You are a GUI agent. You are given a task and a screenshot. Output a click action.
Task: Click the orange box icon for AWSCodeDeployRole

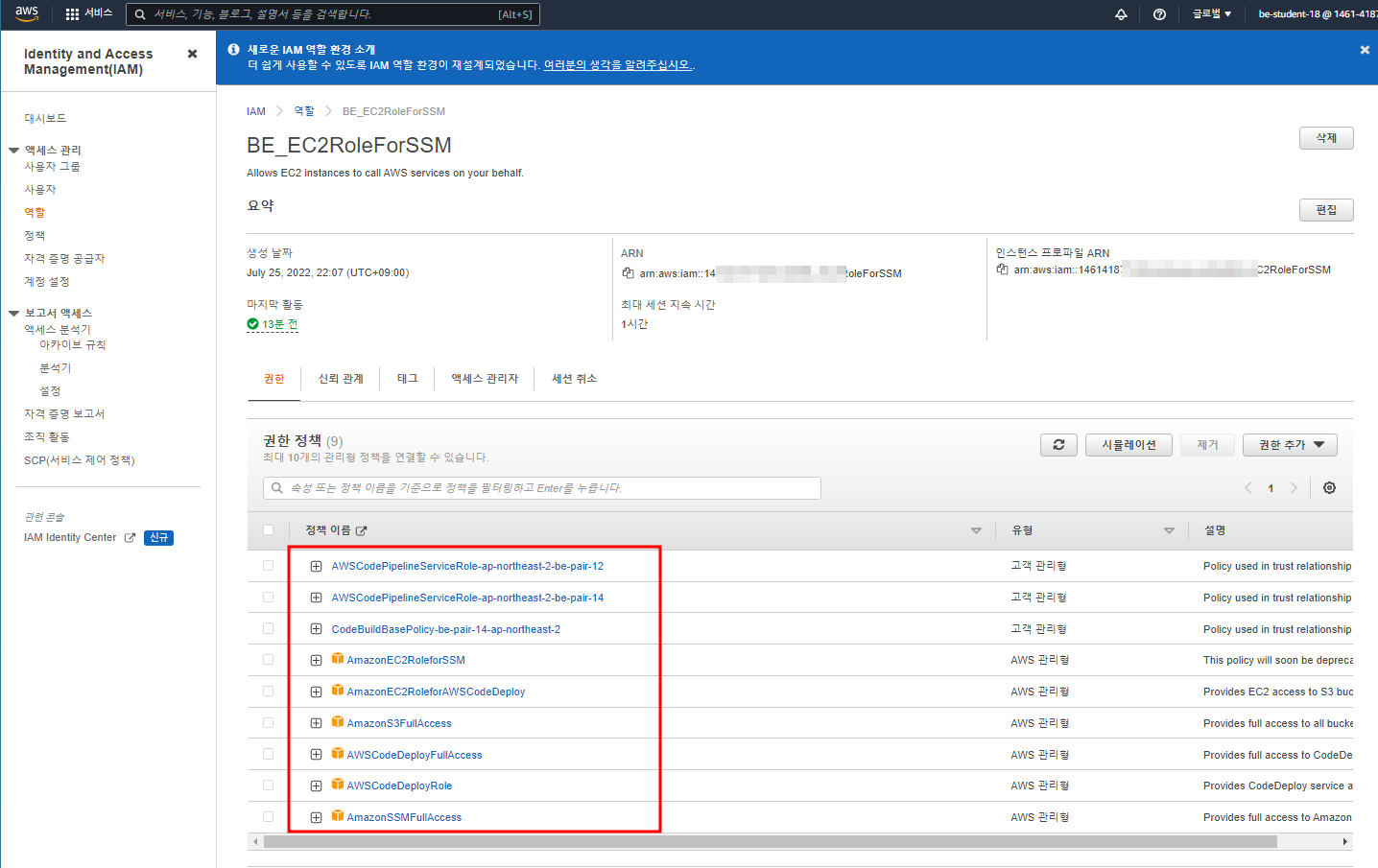click(x=338, y=785)
